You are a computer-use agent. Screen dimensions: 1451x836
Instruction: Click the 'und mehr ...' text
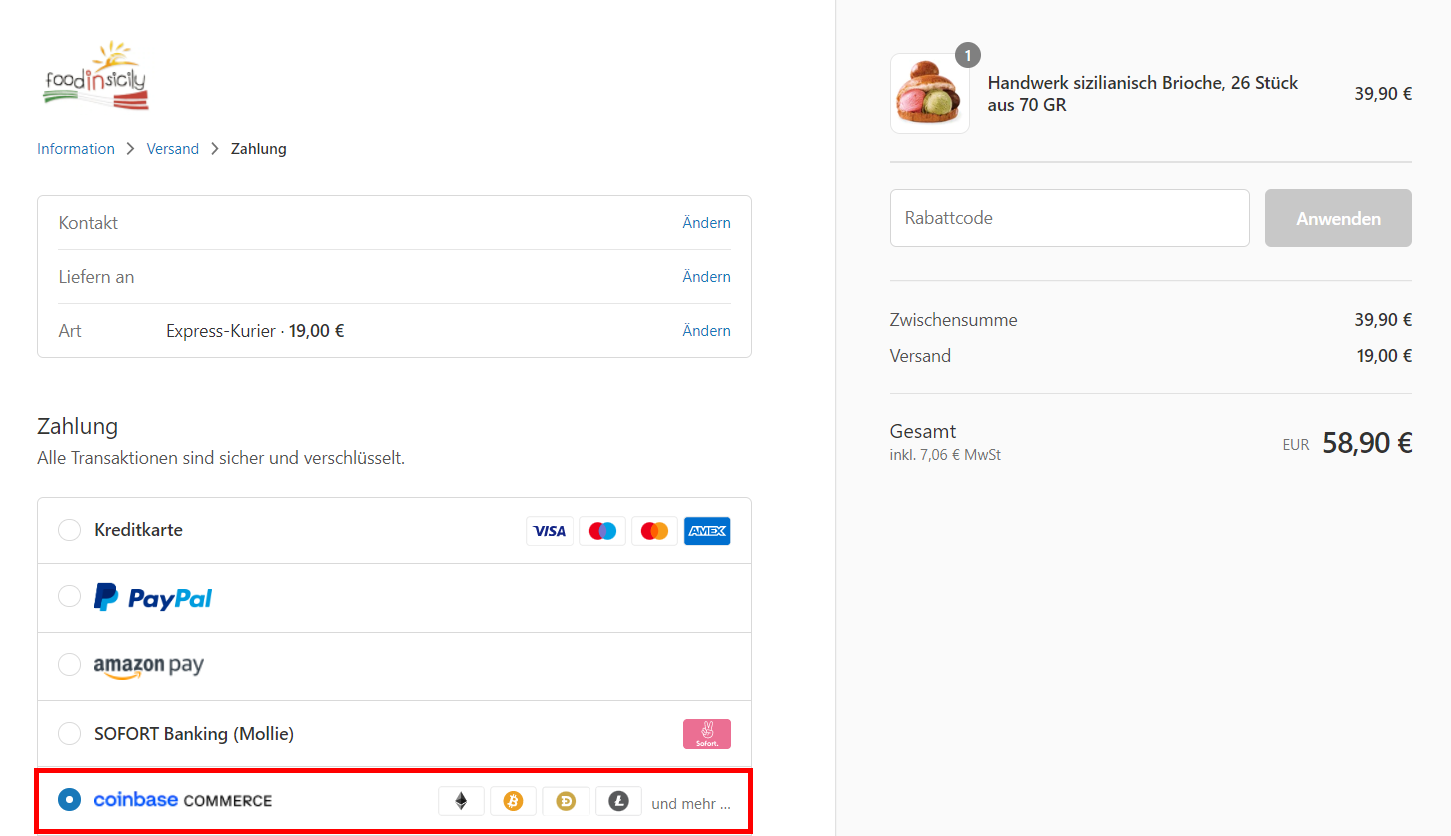tap(691, 803)
